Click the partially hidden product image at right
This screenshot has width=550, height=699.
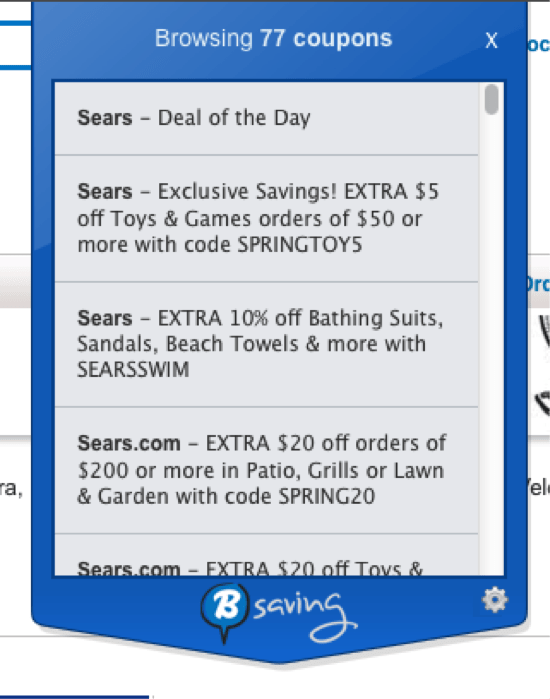pos(544,366)
